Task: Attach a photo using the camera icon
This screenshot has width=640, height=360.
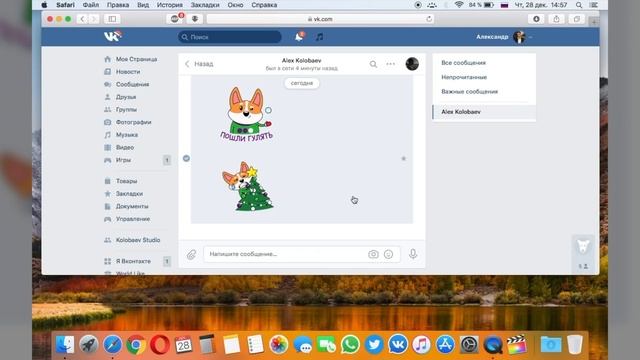Action: coord(373,254)
